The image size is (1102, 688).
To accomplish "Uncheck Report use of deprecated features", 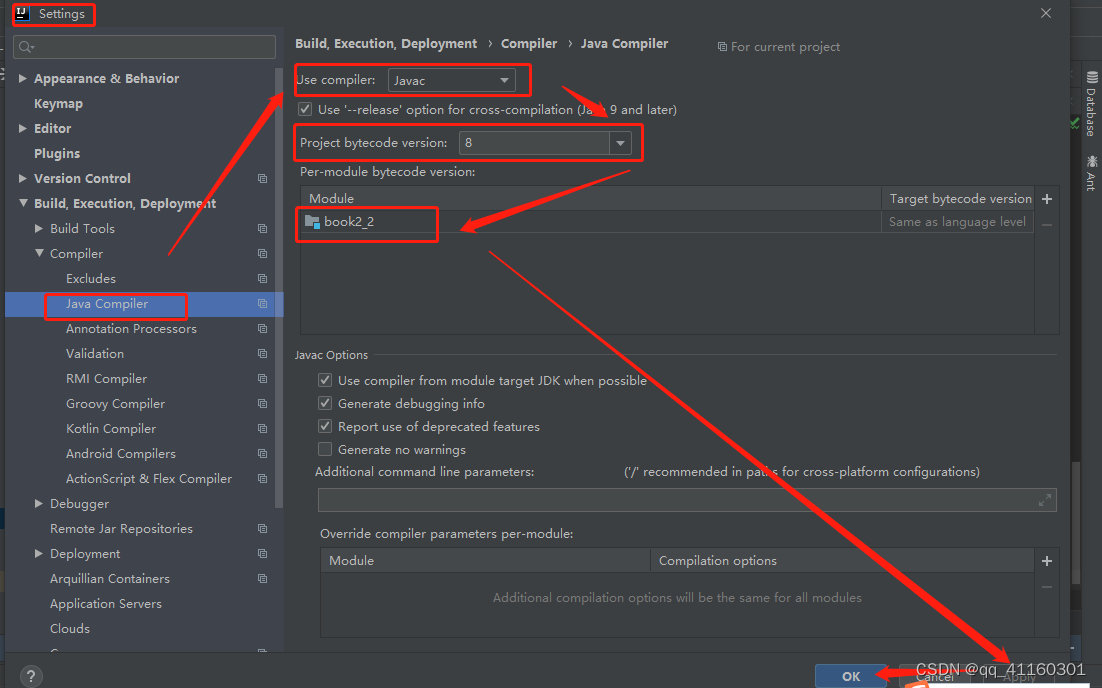I will 325,427.
